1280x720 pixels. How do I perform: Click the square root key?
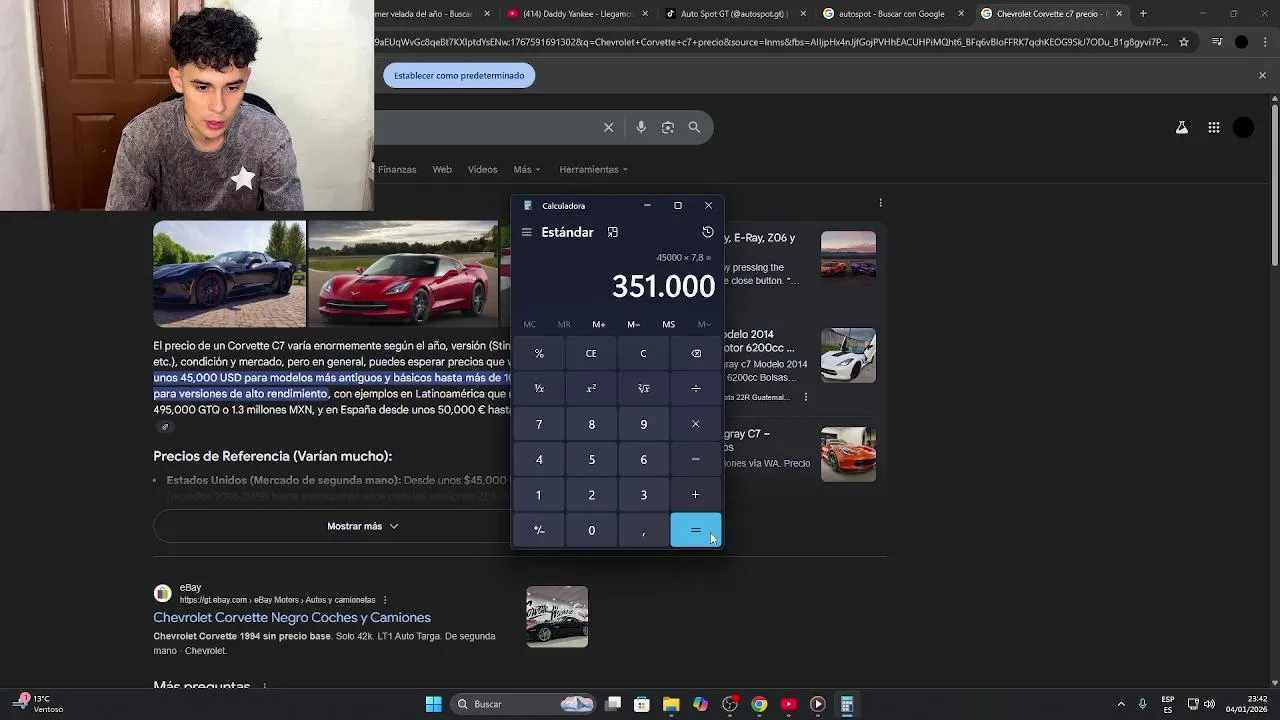pos(643,388)
